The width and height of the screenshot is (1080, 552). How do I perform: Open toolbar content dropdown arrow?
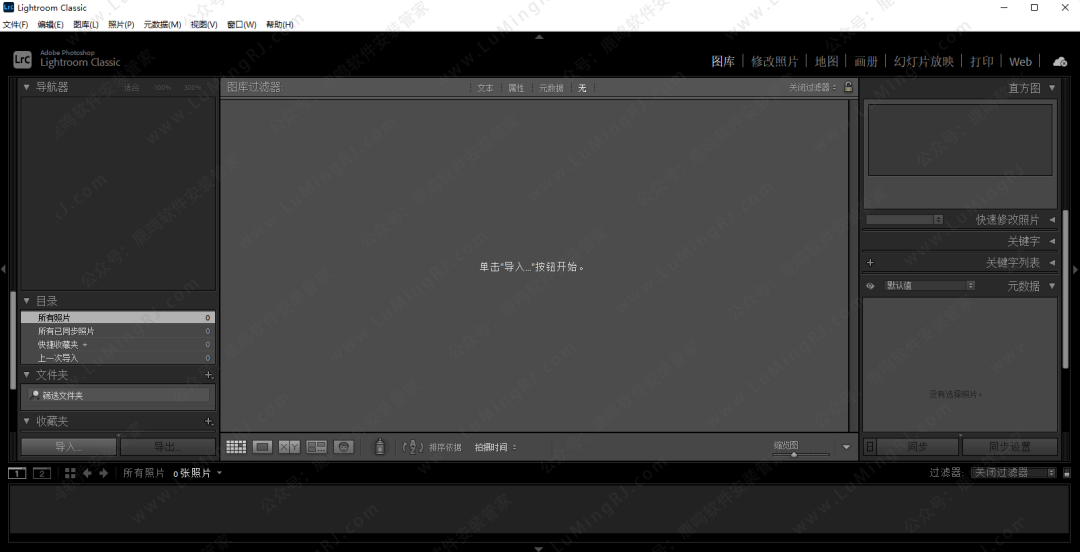tap(847, 447)
